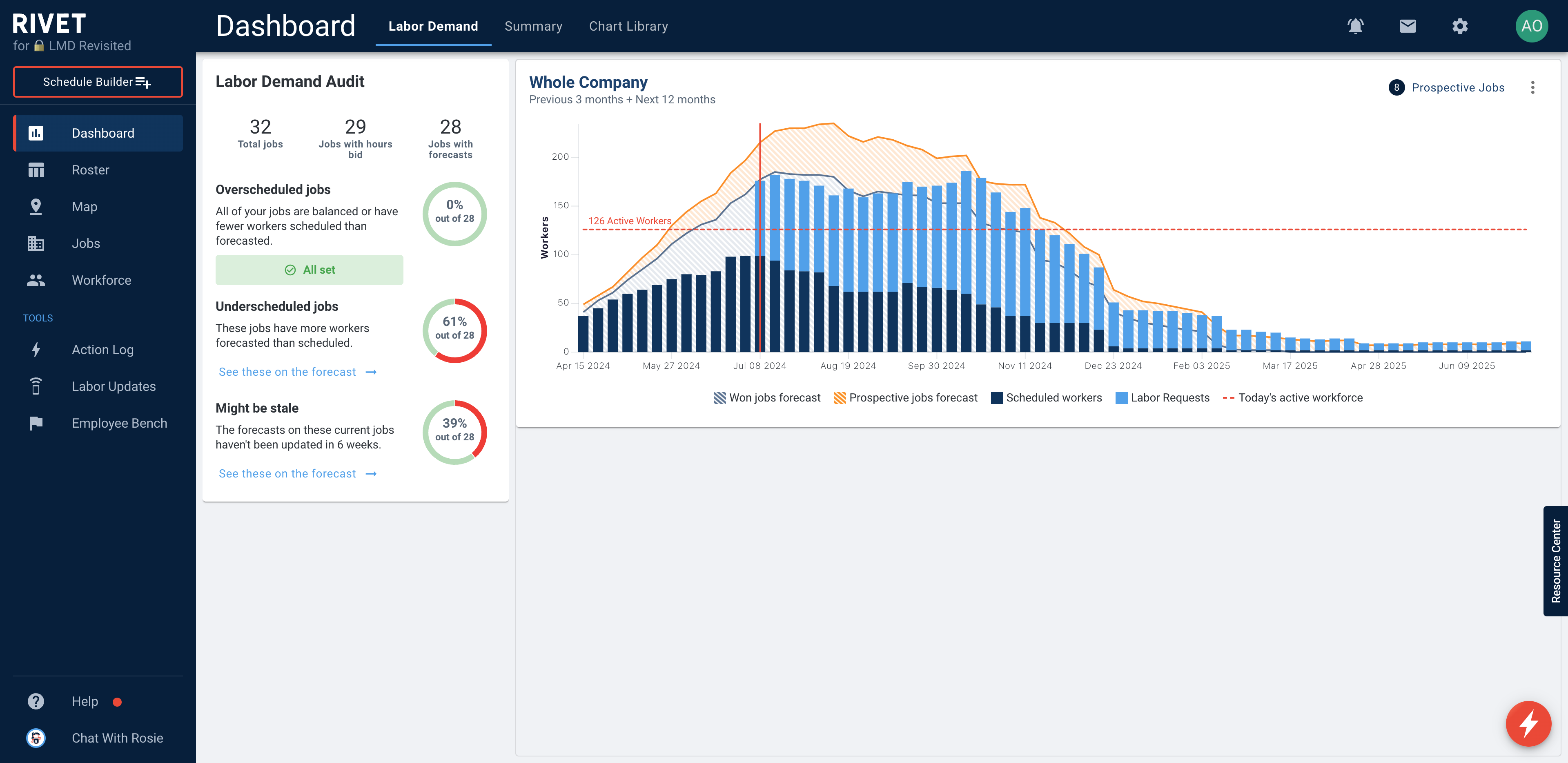Open the AO user avatar menu
The width and height of the screenshot is (1568, 763).
1532,26
